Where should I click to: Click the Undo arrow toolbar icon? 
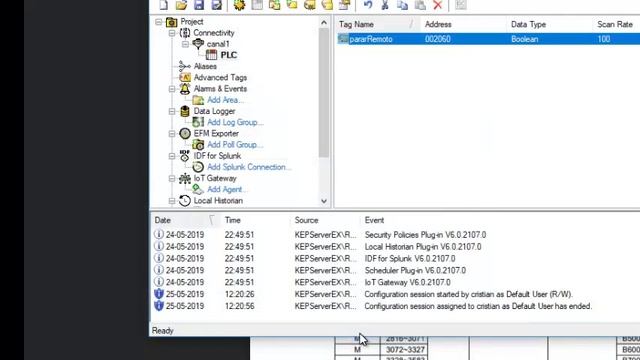(x=368, y=4)
